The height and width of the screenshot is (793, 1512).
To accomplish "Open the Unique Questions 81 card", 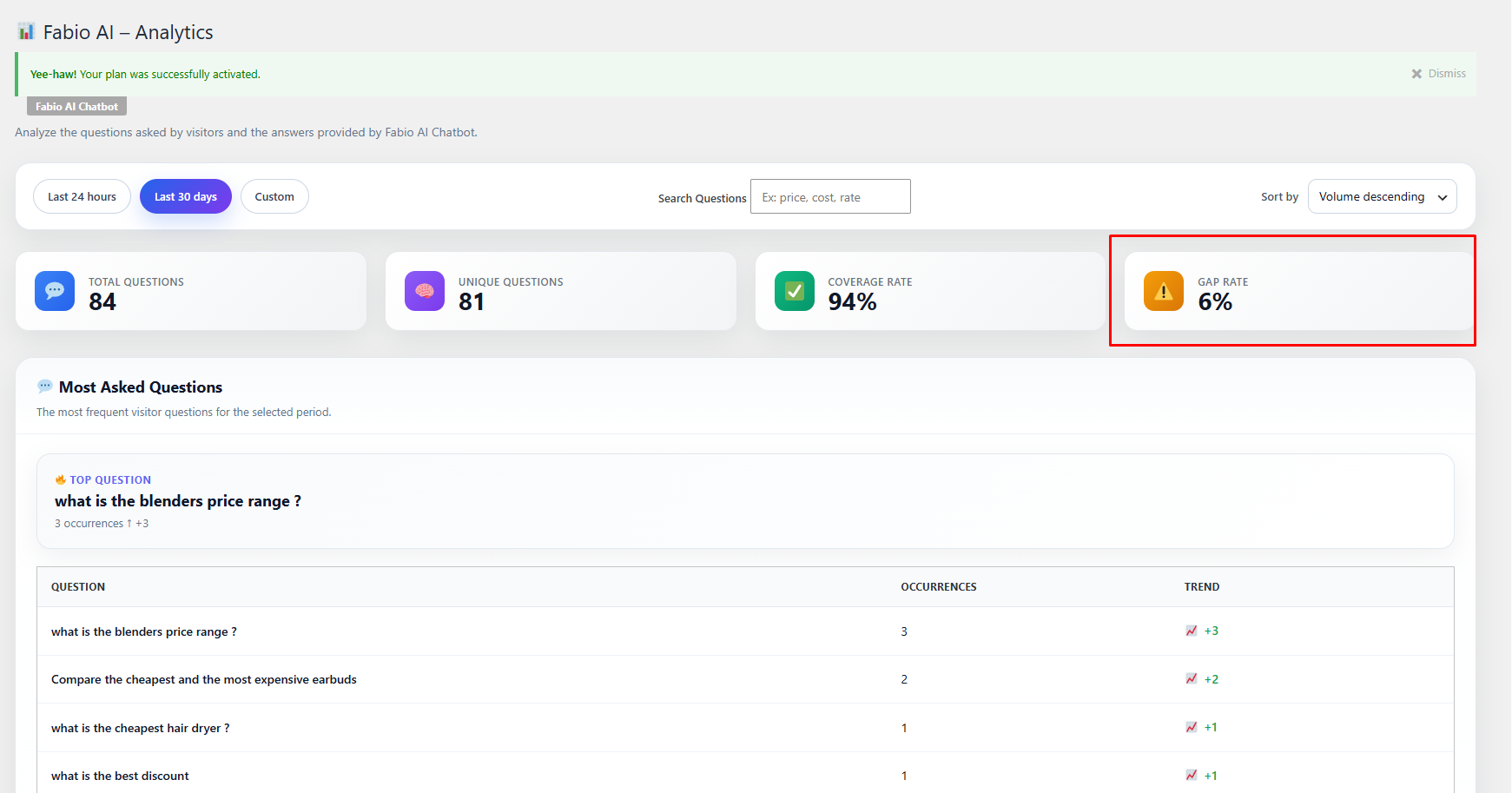I will (x=561, y=291).
